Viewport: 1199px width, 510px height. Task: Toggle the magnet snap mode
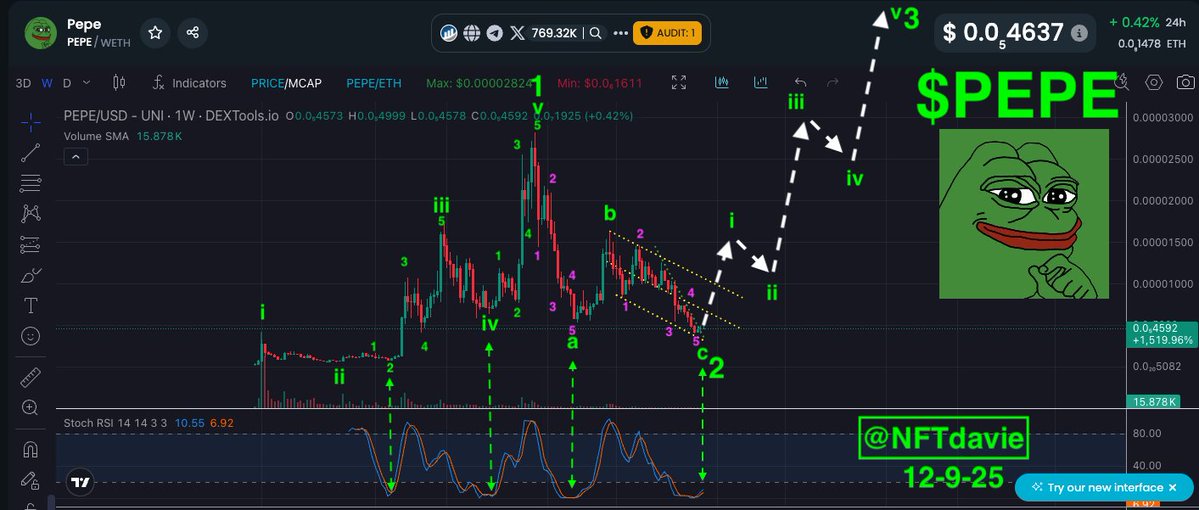coord(31,449)
